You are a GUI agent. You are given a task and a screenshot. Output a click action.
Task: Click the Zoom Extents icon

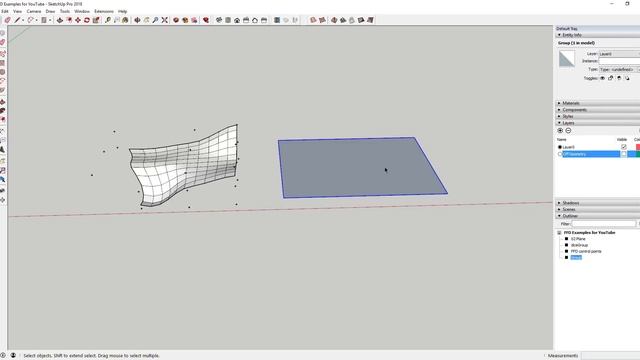point(165,20)
